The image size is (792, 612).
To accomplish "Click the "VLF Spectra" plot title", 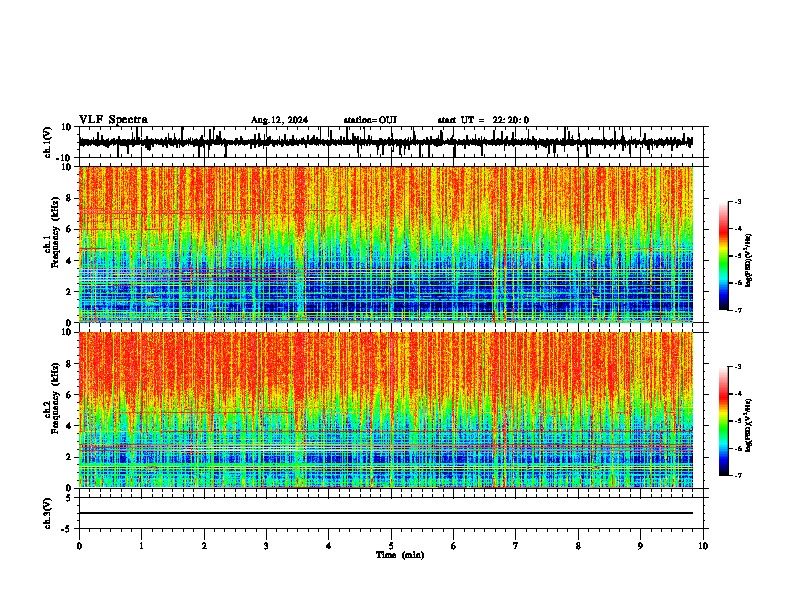I will 113,120.
